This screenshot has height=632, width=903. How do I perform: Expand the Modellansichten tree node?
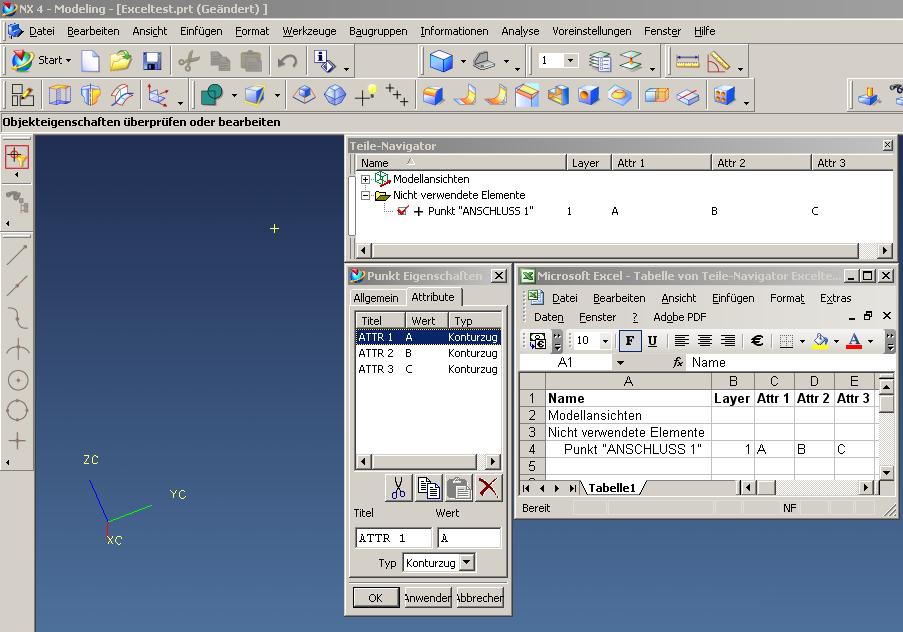(365, 179)
